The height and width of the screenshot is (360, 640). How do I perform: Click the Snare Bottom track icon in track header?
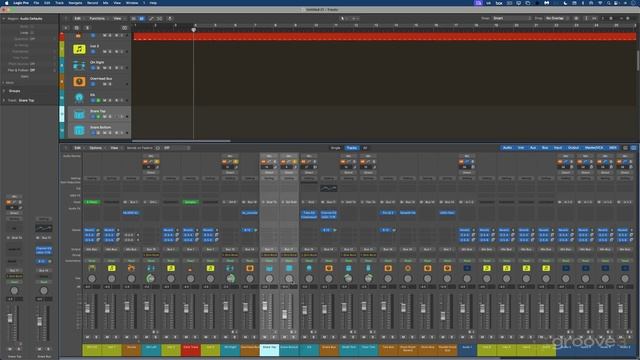point(79,130)
